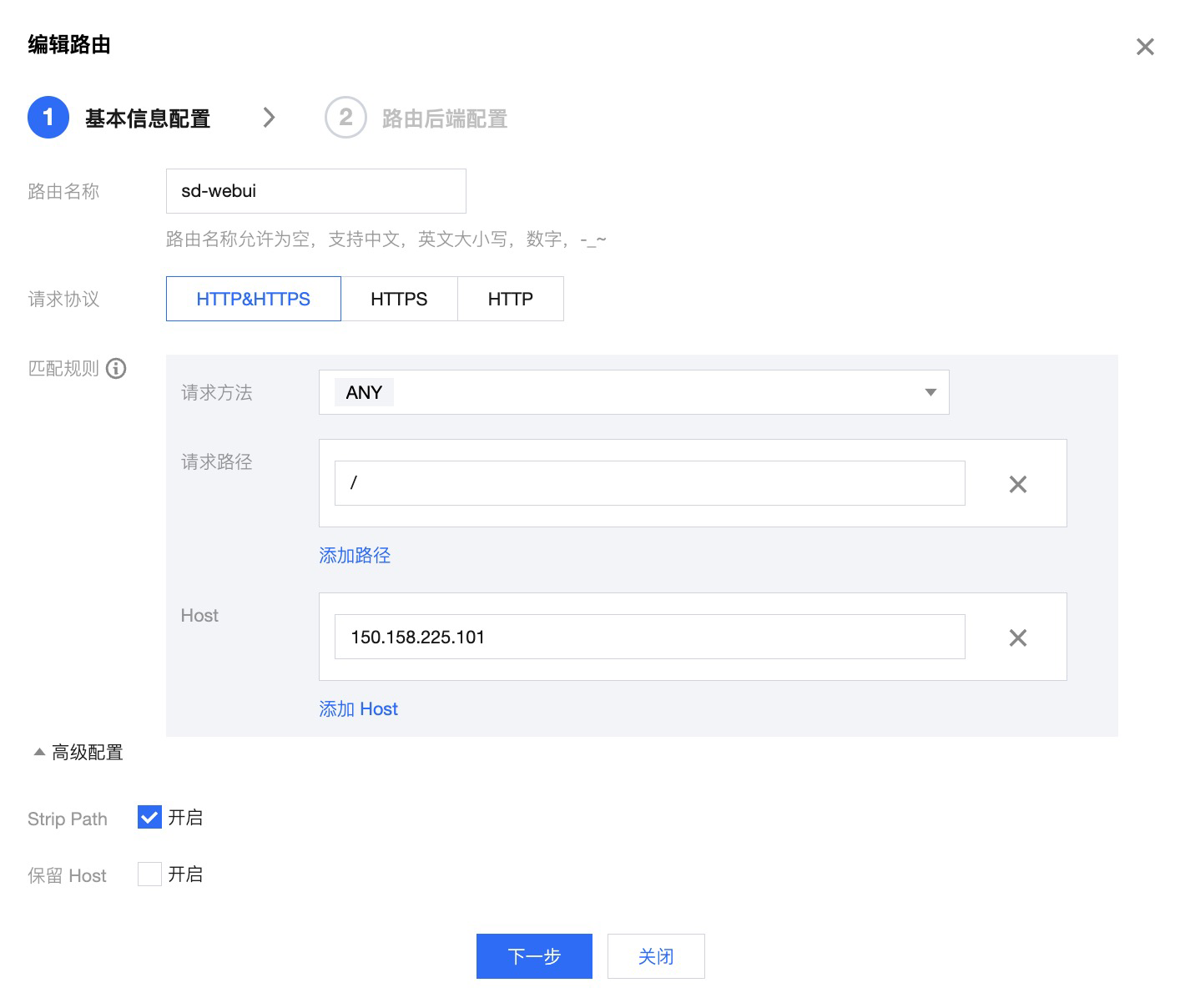Viewport: 1180px width, 1008px height.
Task: Enable the 保留 Host 开启 checkbox
Action: [149, 874]
